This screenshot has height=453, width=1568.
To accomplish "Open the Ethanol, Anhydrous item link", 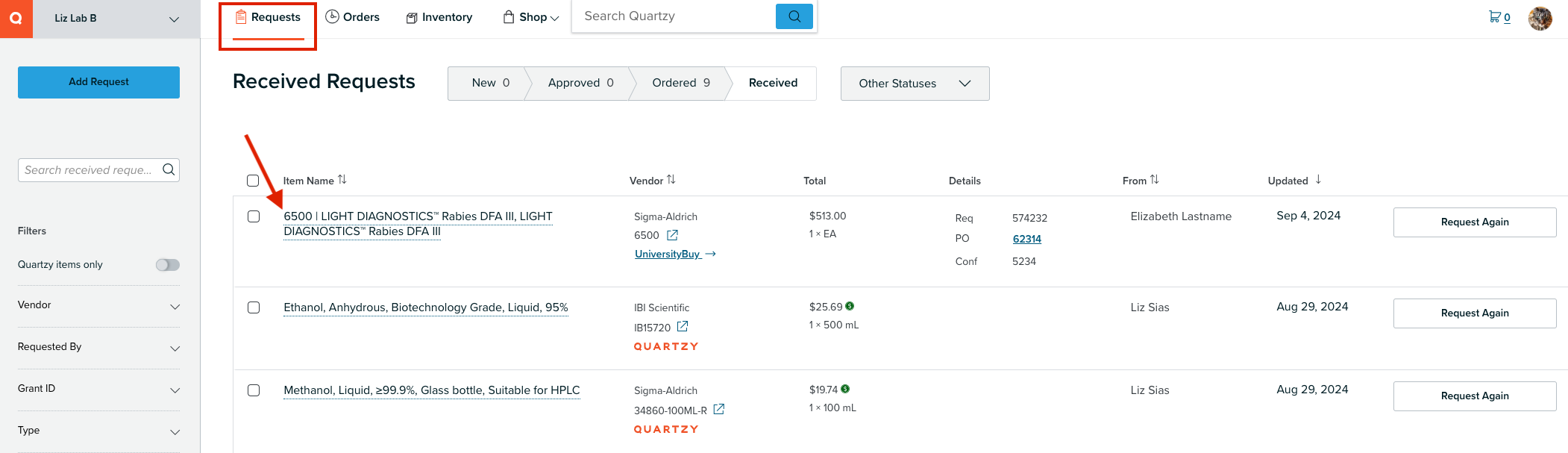I will coord(426,307).
